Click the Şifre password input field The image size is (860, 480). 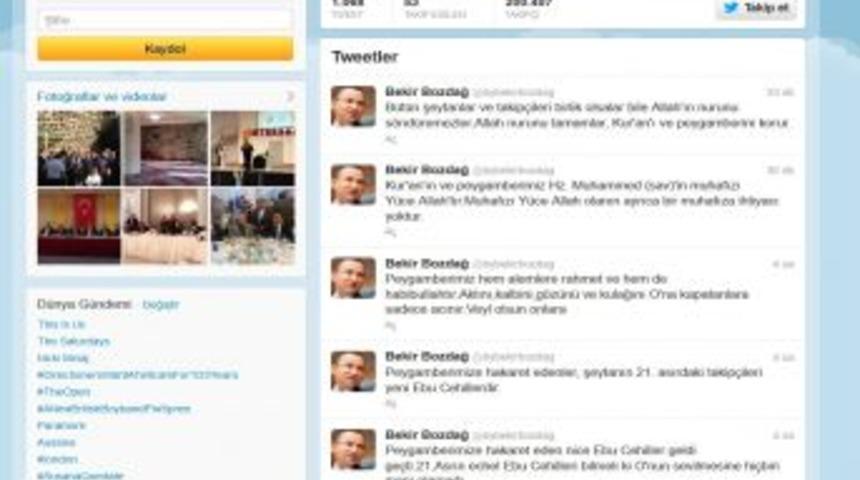point(165,20)
